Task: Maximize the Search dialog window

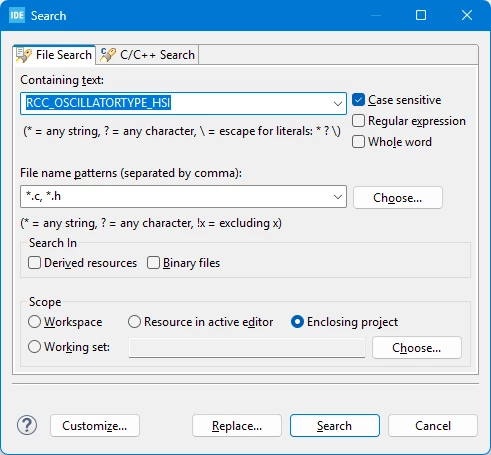Action: click(x=421, y=15)
